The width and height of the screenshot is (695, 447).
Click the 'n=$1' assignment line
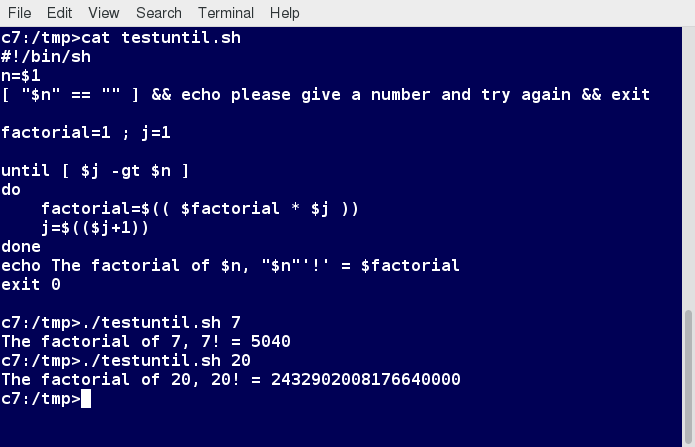[21, 76]
